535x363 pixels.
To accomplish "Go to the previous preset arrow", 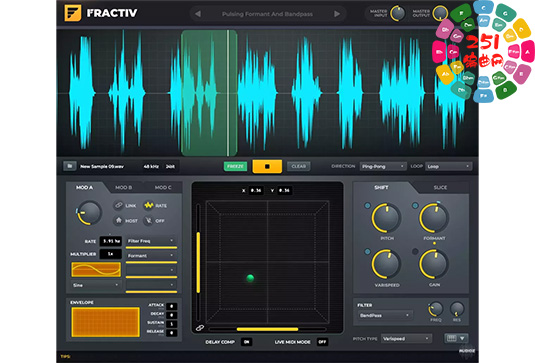I will [198, 14].
